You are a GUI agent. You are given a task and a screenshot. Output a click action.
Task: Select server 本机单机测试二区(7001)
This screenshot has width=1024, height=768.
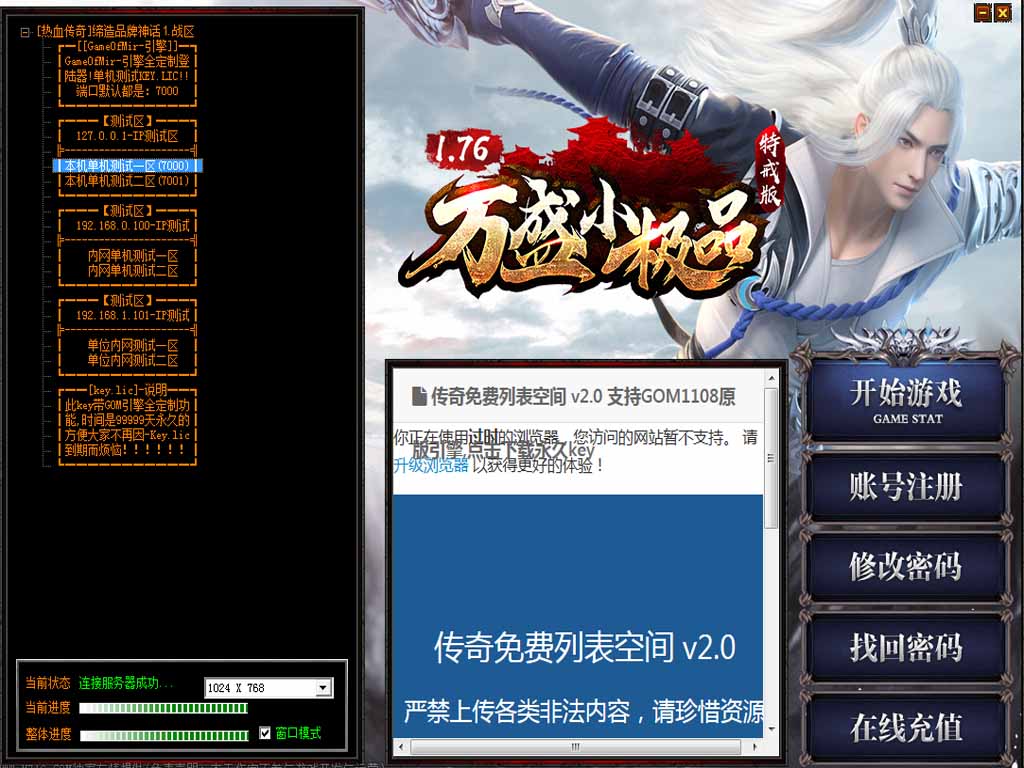coord(127,181)
